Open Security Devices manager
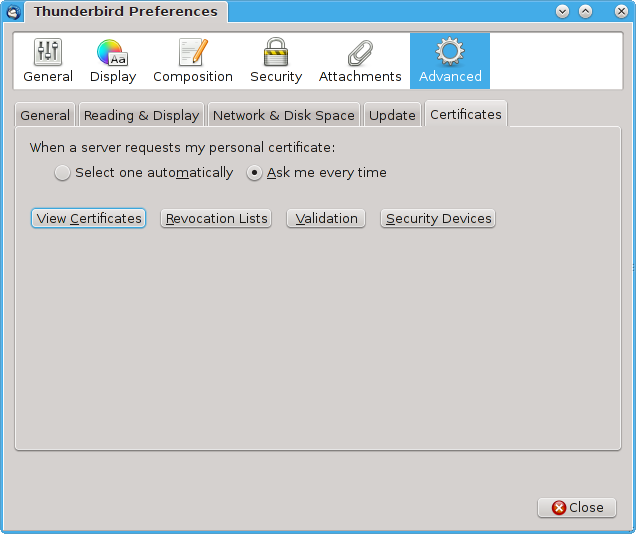Screen dimensions: 636x534 pos(438,219)
